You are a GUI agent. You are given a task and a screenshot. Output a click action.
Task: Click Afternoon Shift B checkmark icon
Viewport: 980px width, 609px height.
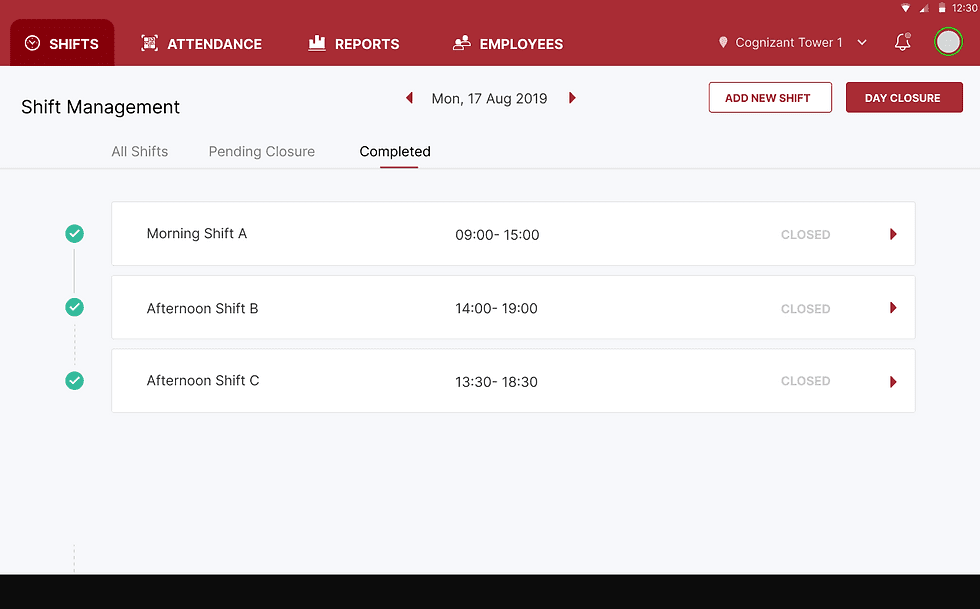[74, 307]
